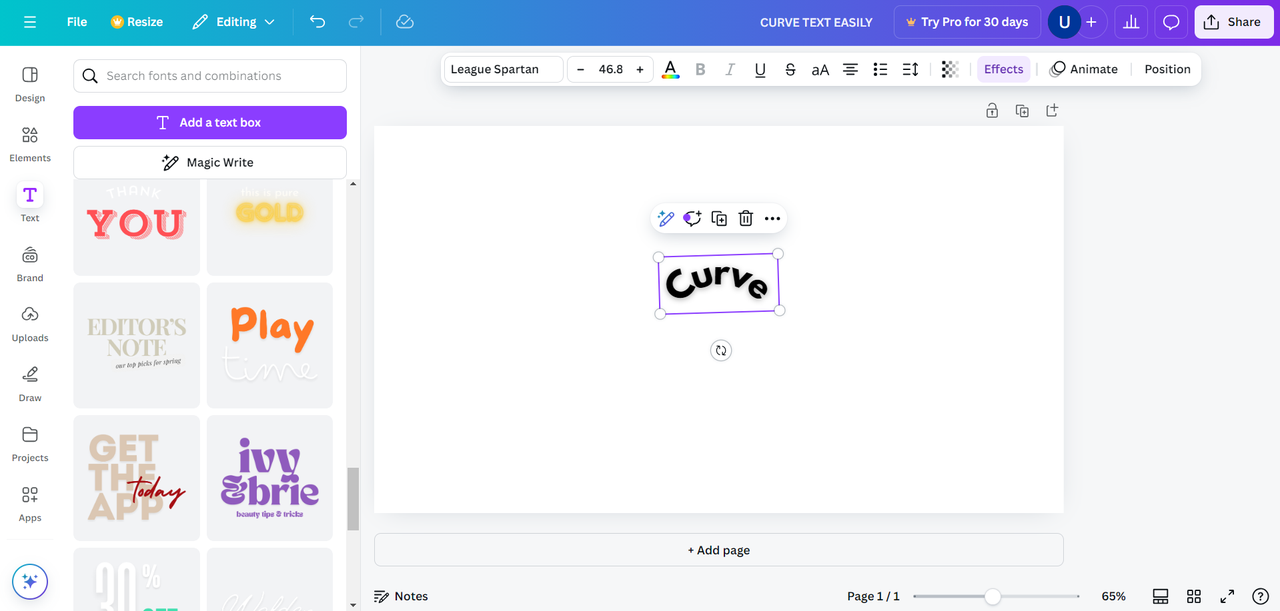Undo the last action
This screenshot has height=611, width=1280.
[318, 22]
